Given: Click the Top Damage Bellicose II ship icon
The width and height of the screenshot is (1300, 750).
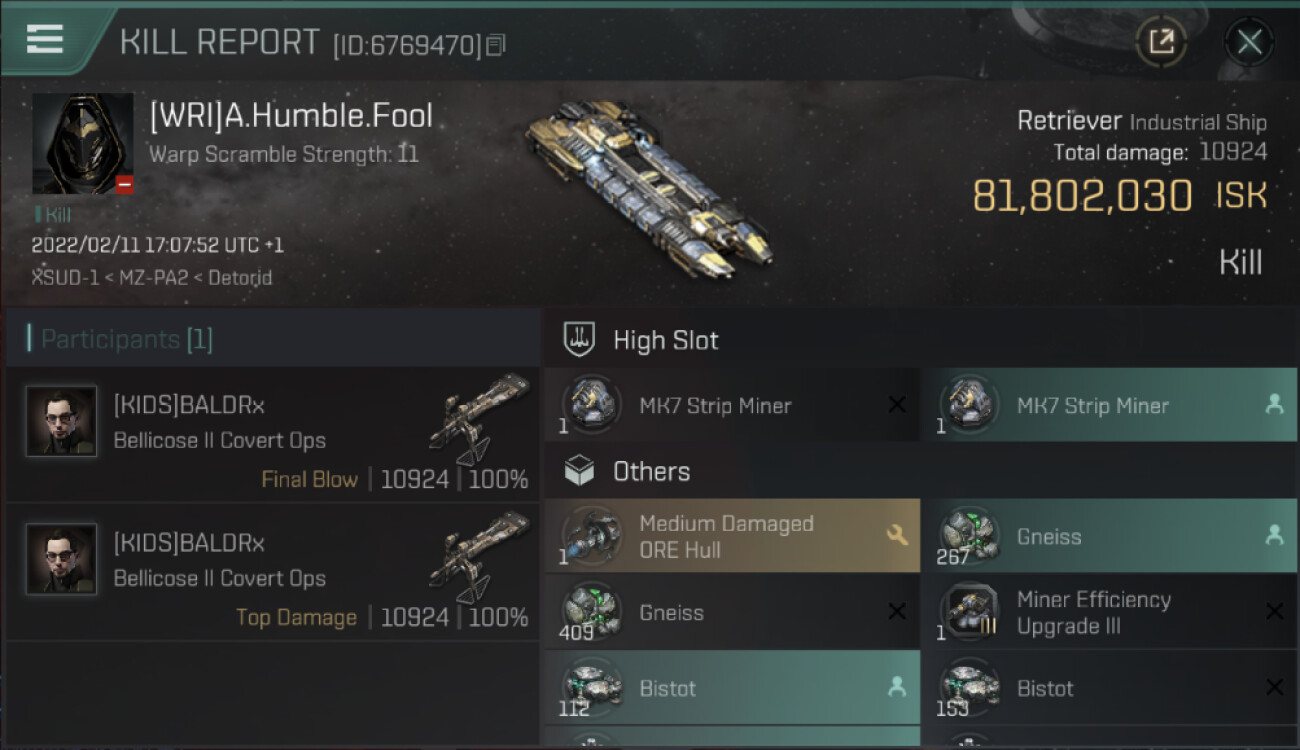Looking at the screenshot, I should [478, 556].
